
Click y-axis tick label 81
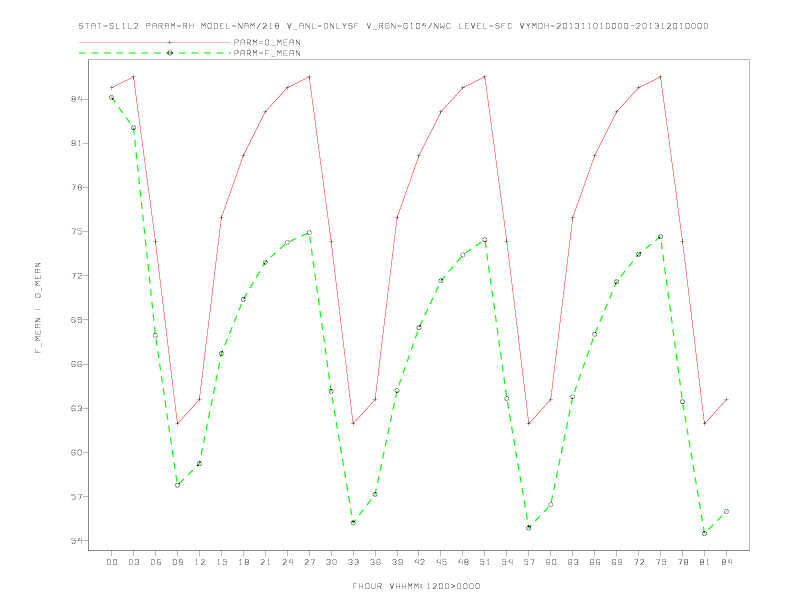click(x=77, y=143)
